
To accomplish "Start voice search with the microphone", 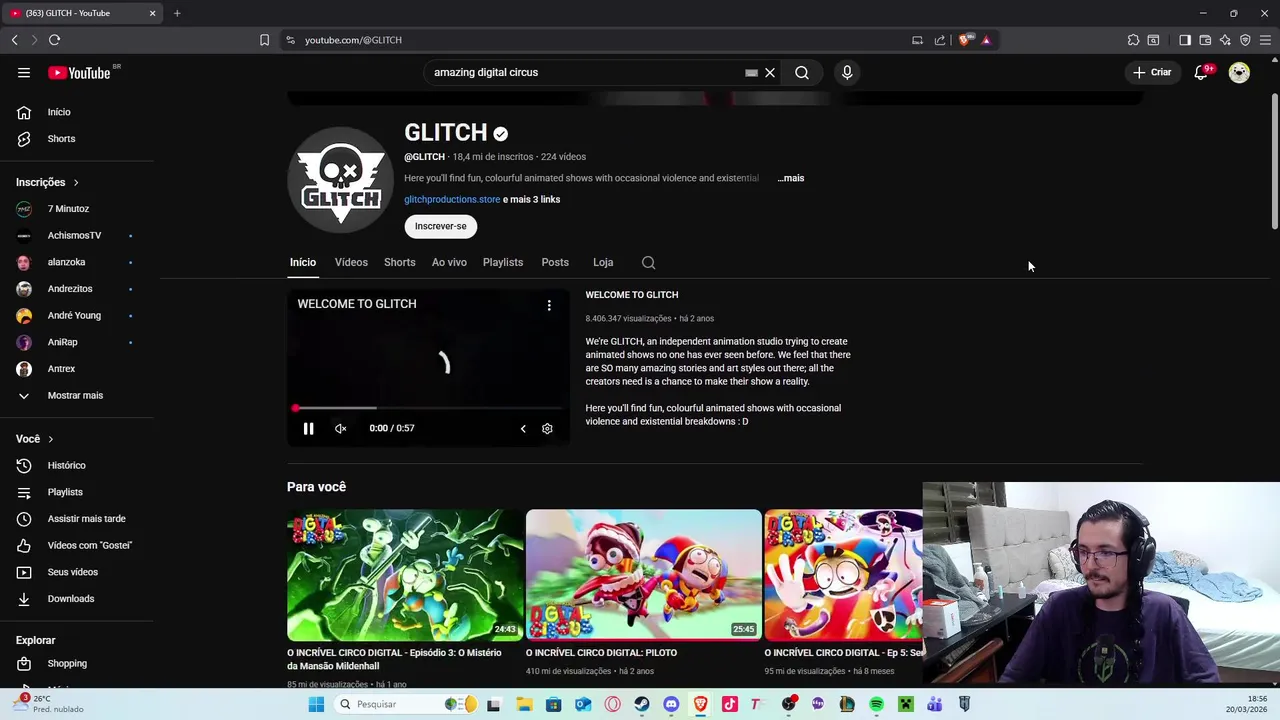I will coord(847,72).
